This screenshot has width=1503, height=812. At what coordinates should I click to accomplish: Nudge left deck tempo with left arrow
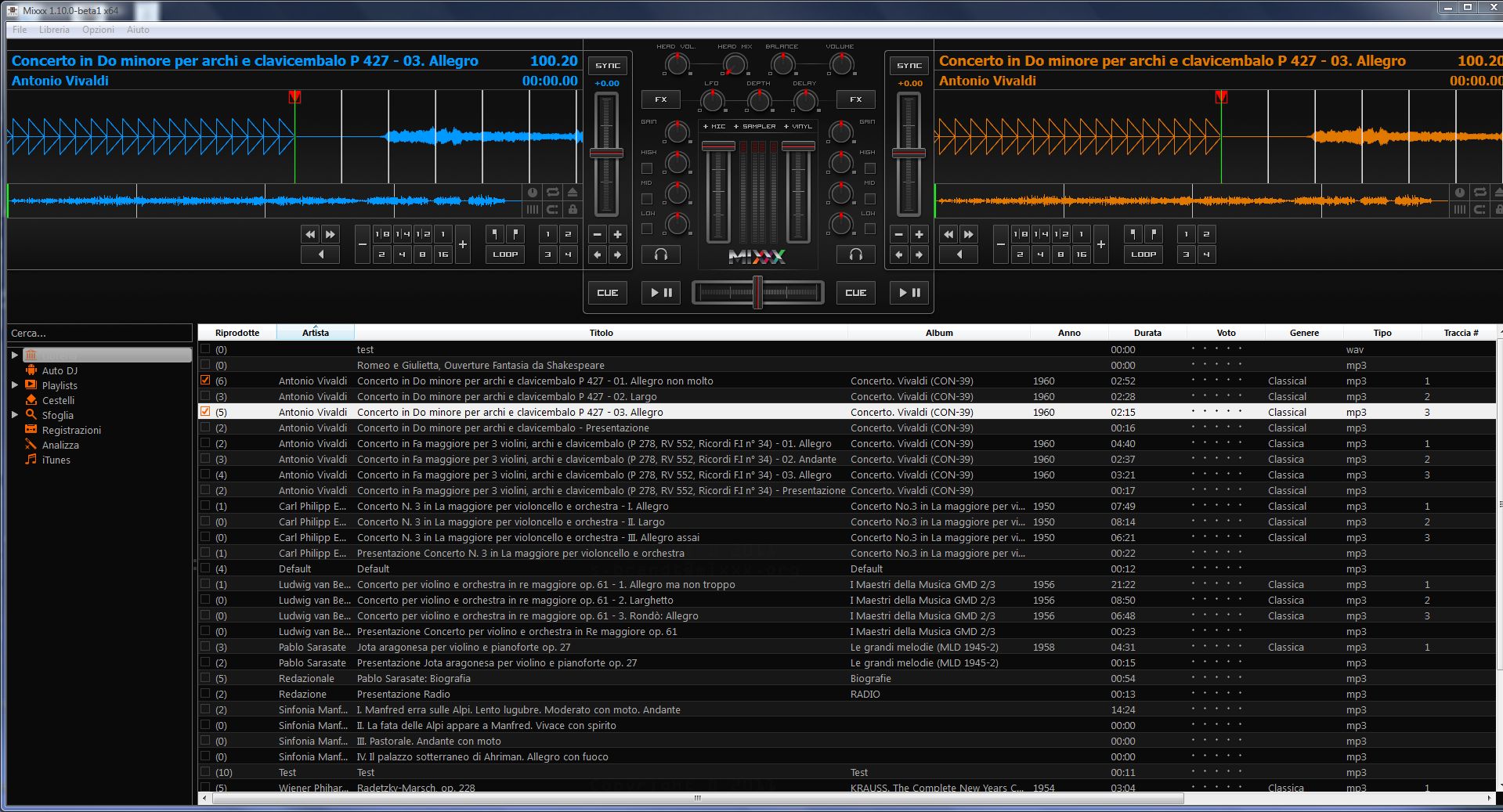click(x=598, y=254)
